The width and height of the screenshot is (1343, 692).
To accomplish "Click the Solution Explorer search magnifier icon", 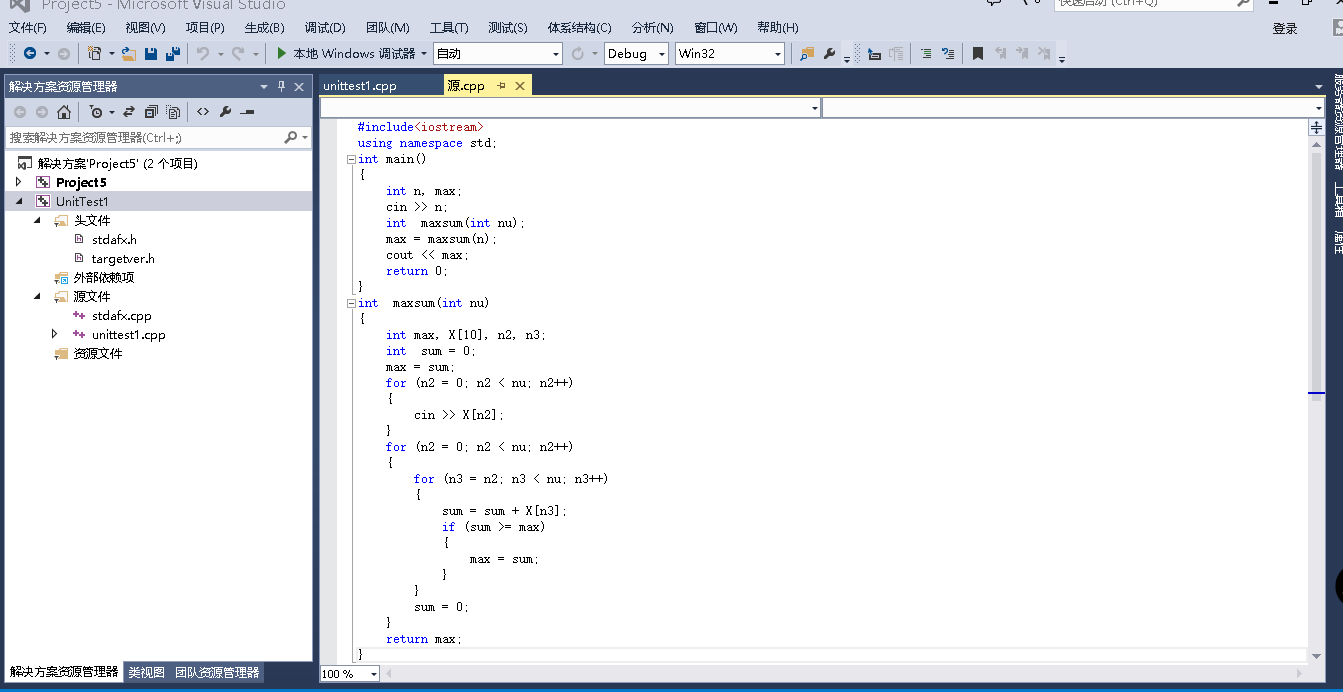I will 291,137.
